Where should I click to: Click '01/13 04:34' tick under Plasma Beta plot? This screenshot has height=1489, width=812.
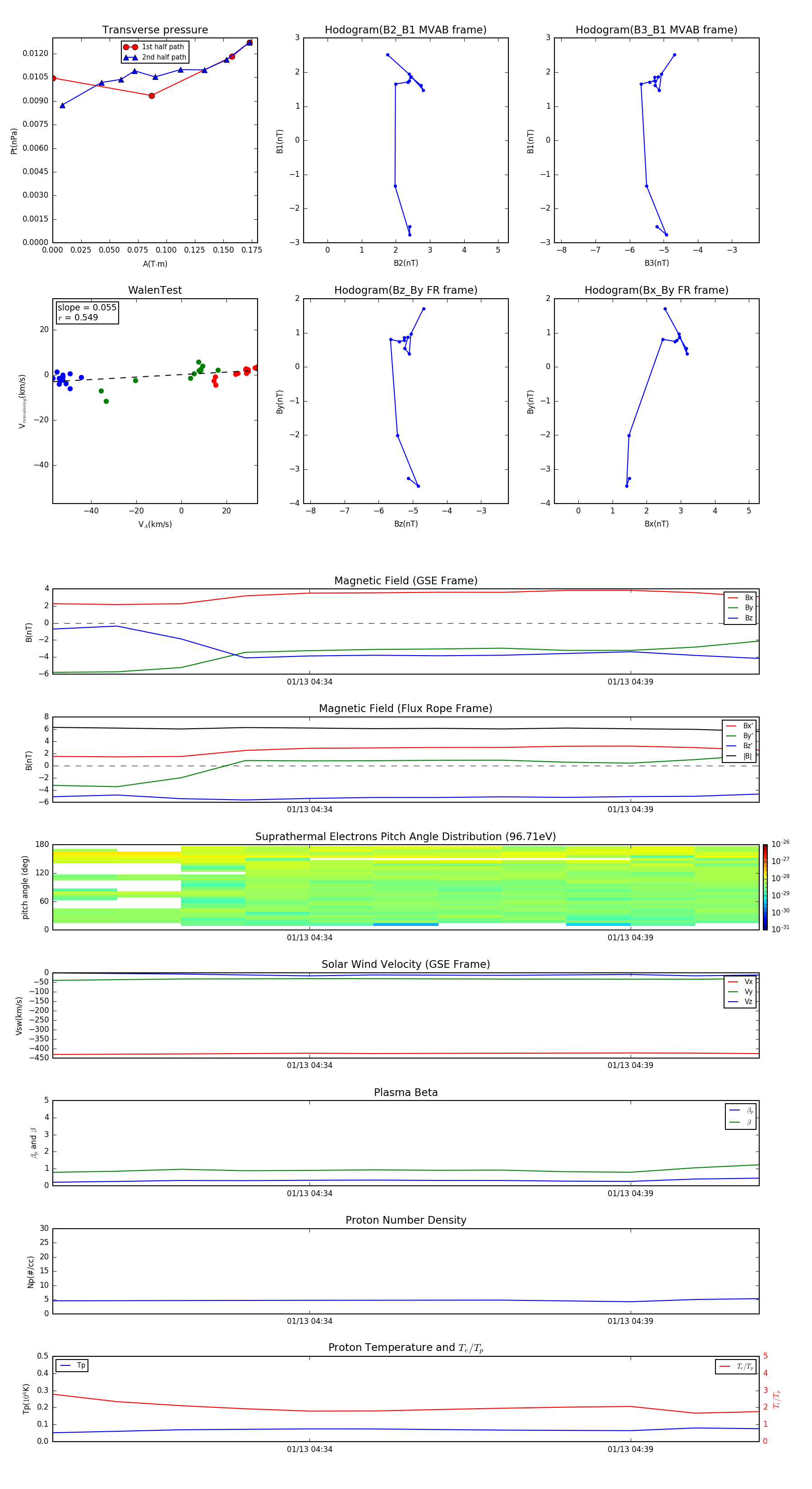pos(310,1193)
